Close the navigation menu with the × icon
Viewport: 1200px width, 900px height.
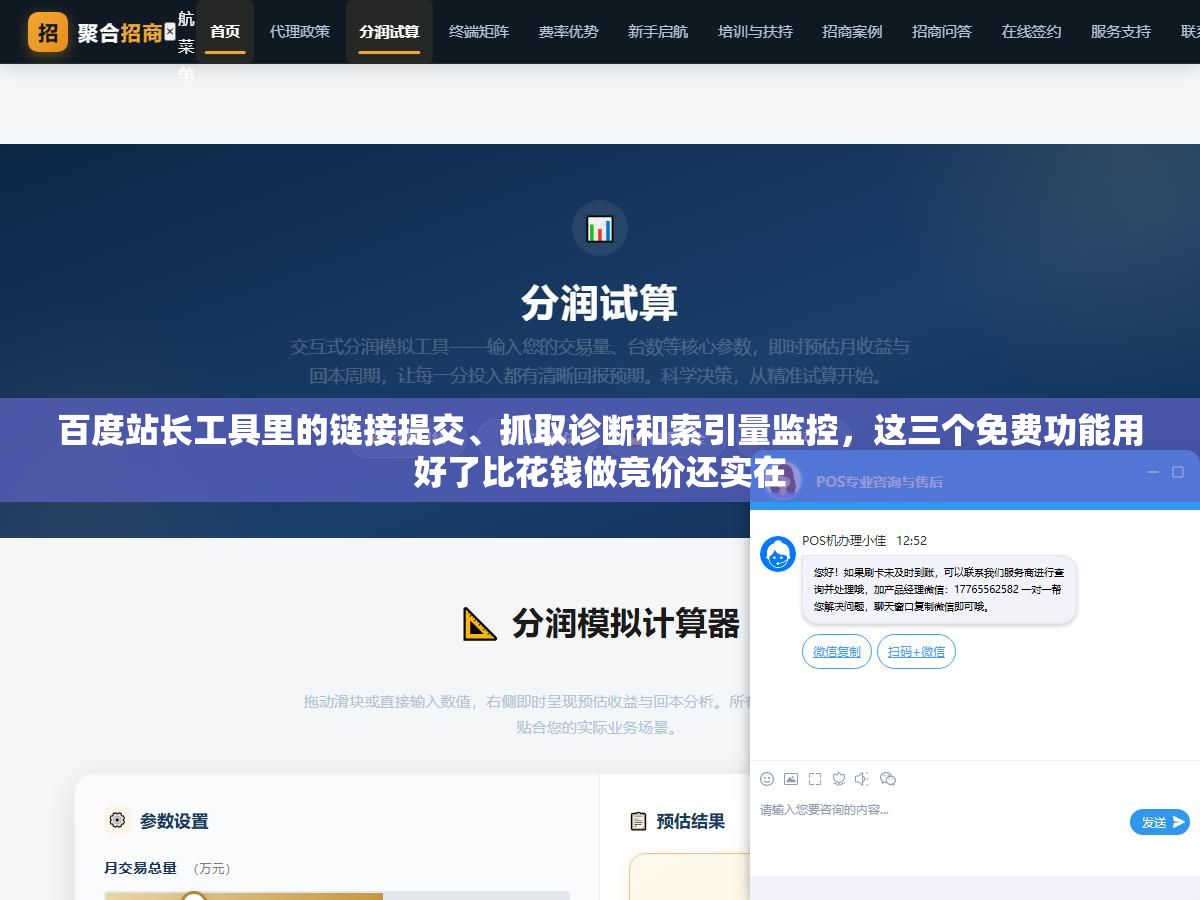click(x=169, y=32)
